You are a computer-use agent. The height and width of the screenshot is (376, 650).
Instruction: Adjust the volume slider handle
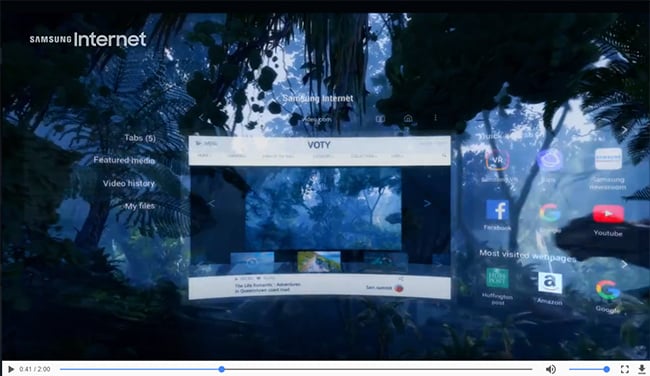[606, 369]
